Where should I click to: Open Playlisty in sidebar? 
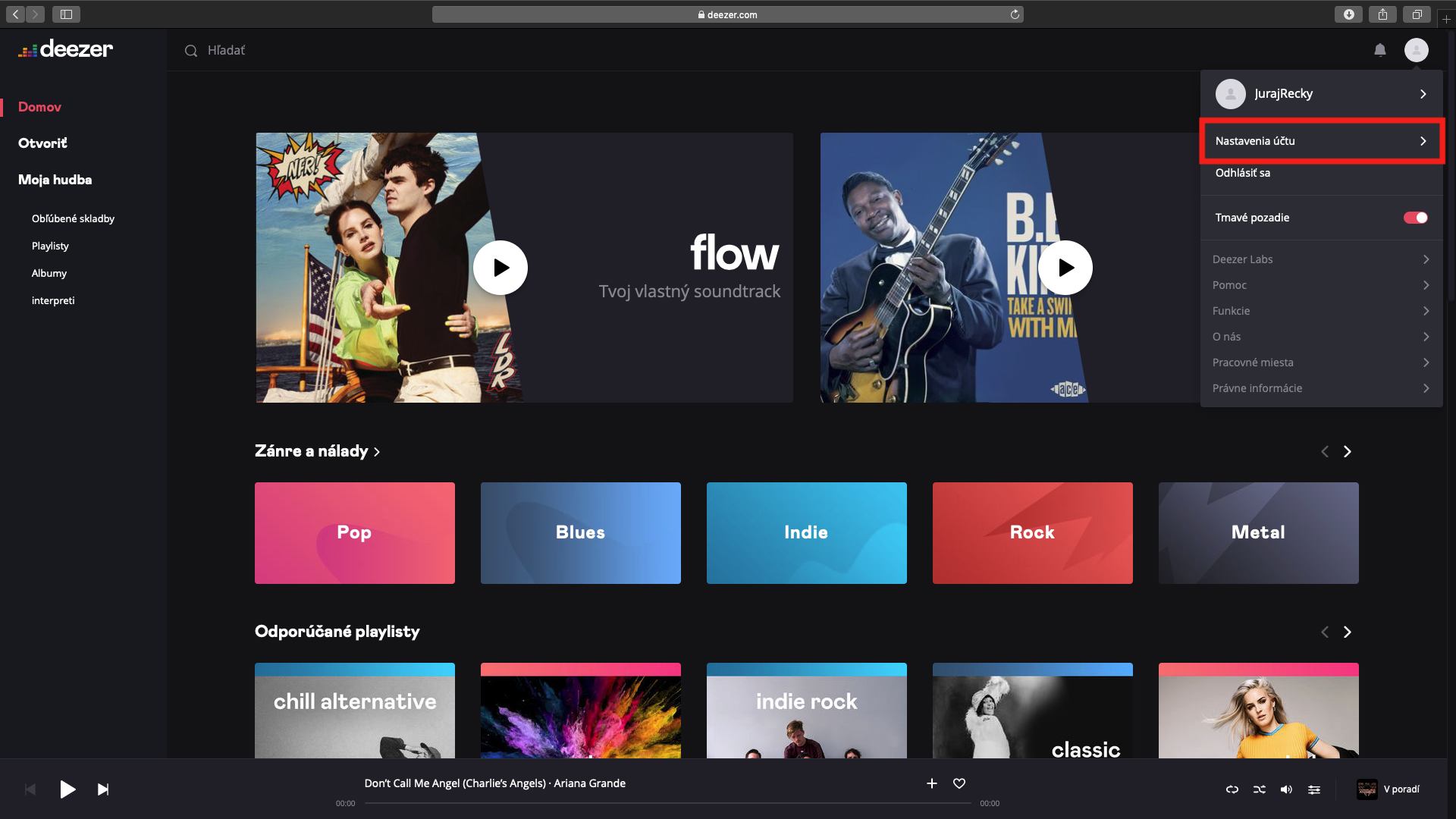click(50, 246)
